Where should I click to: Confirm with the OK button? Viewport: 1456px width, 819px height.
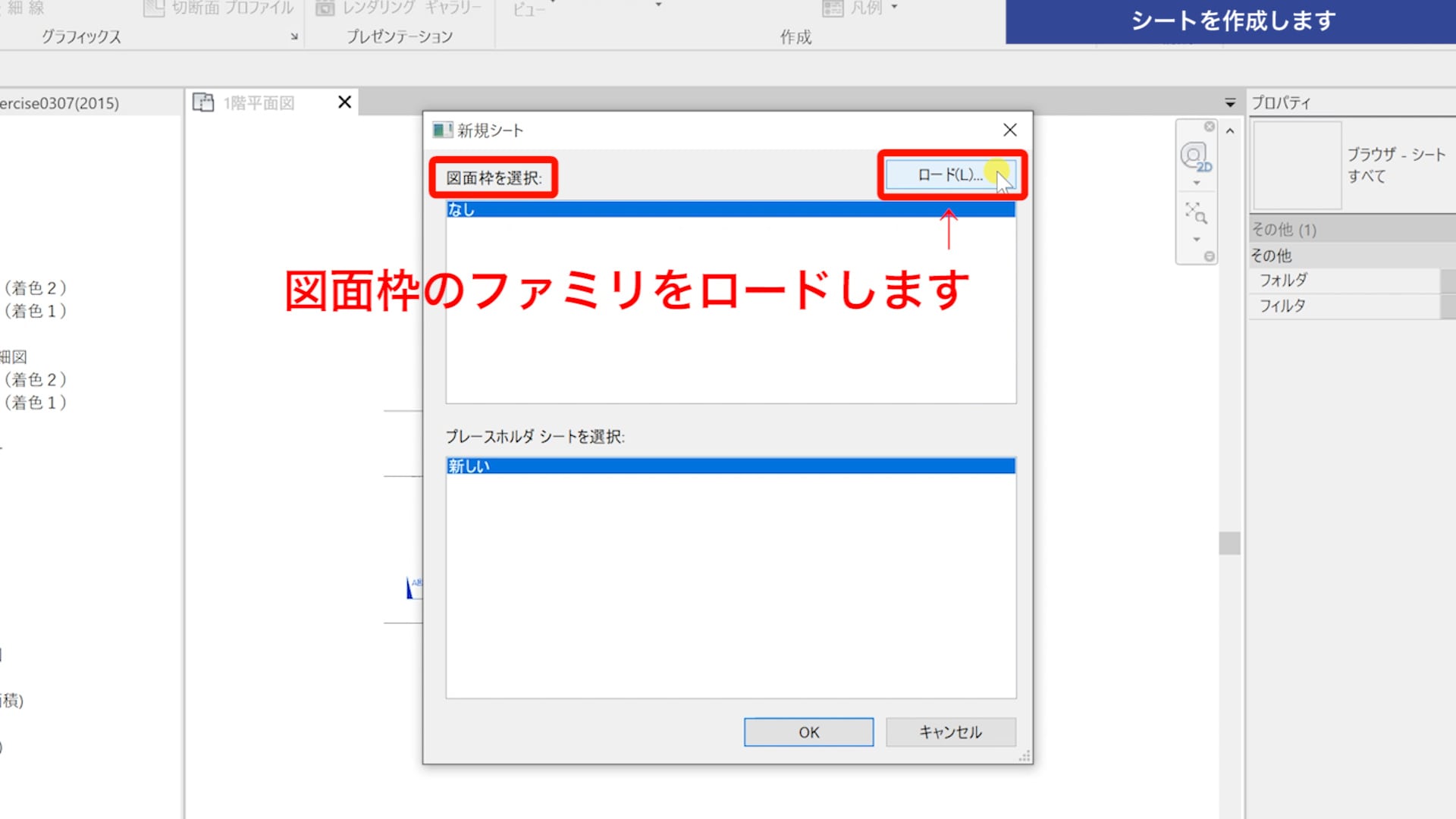click(x=808, y=732)
